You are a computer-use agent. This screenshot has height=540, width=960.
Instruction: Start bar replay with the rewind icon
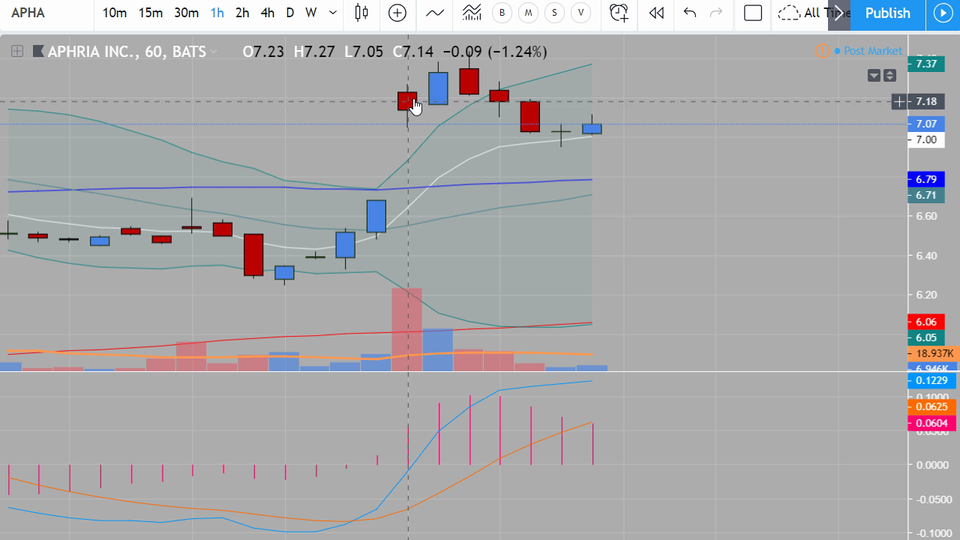tap(656, 13)
